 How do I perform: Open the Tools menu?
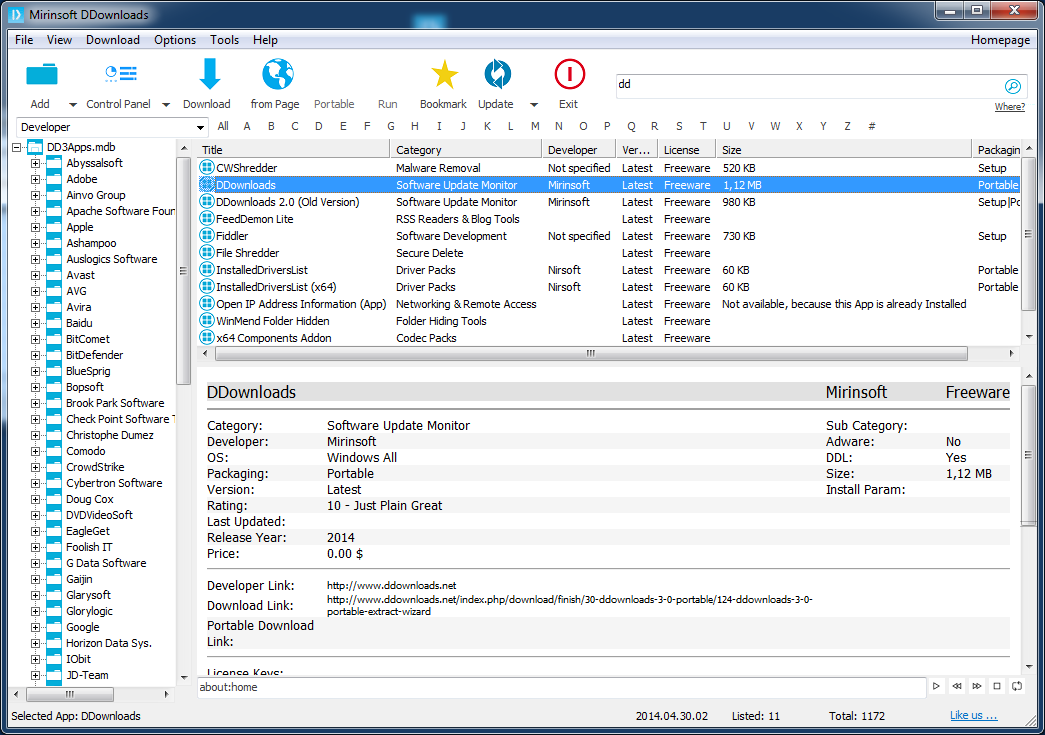[x=225, y=40]
